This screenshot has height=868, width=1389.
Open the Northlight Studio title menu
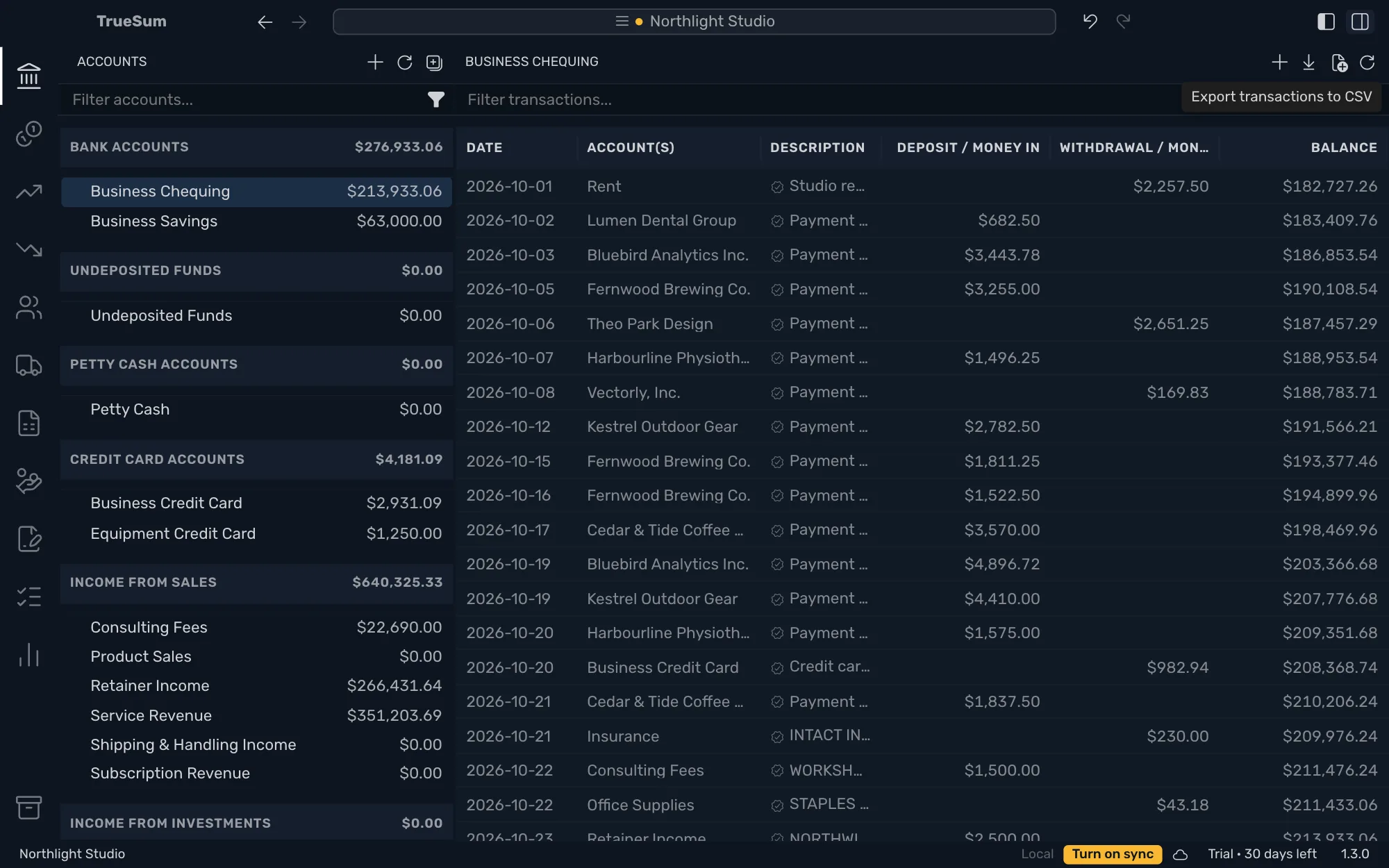pos(694,22)
